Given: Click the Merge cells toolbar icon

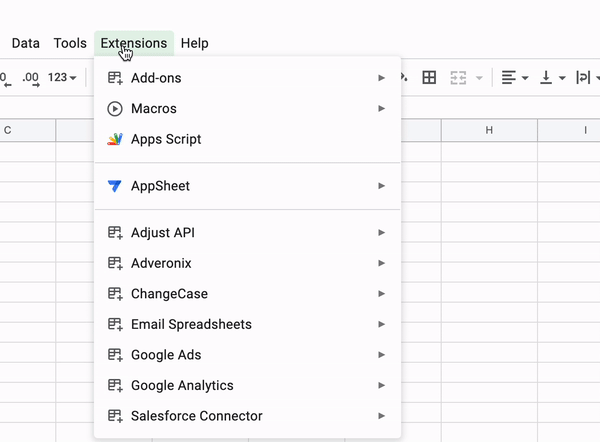Looking at the screenshot, I should (x=458, y=78).
